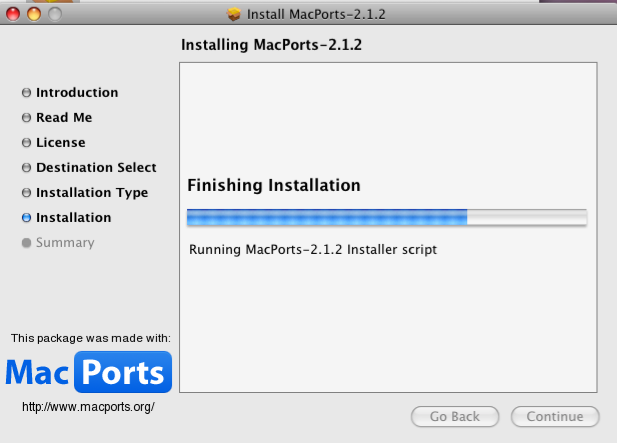Click the grey Summary step bullet
617x443 pixels.
tap(26, 243)
